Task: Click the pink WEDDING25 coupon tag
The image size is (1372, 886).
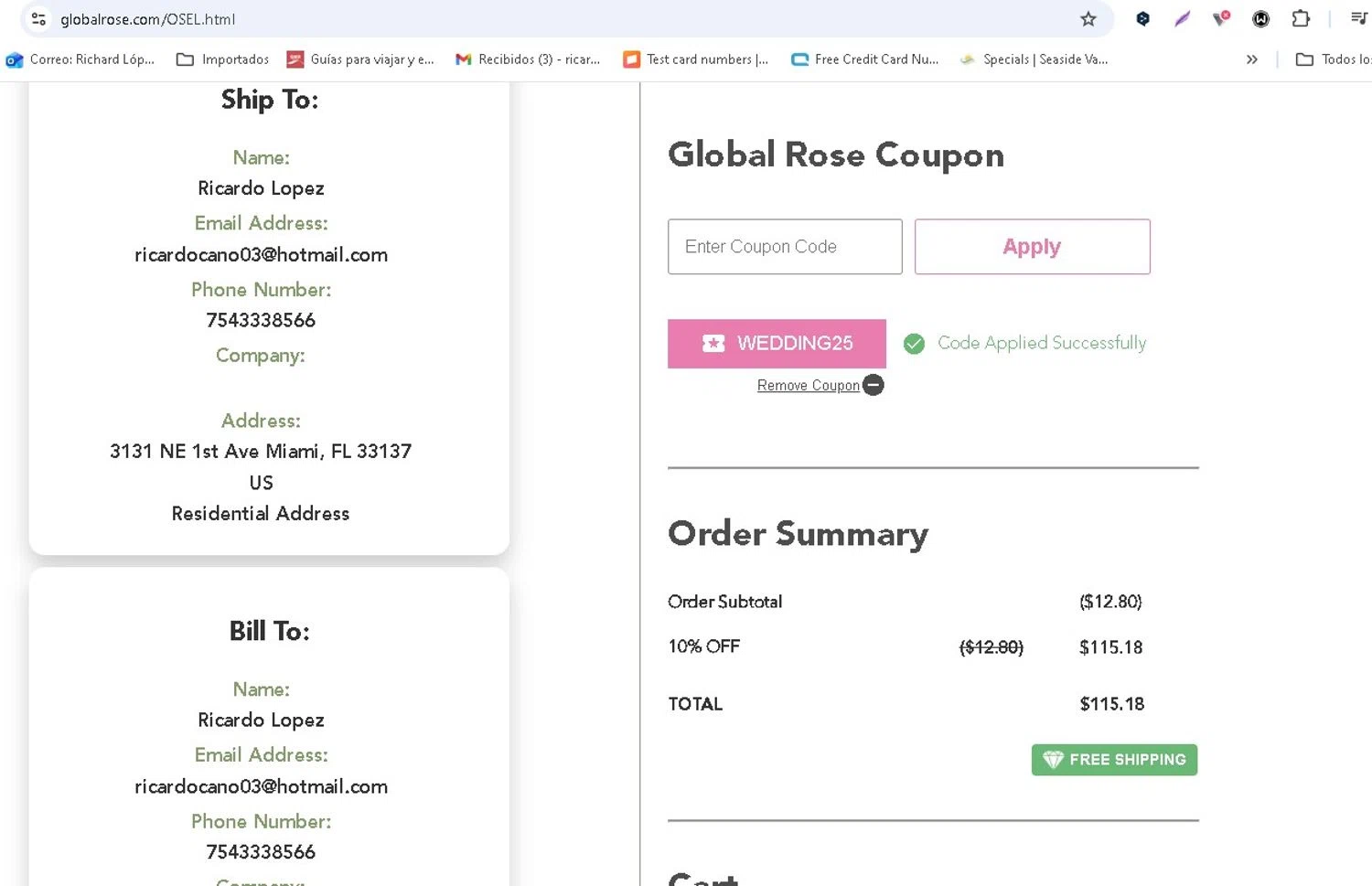Action: click(x=777, y=344)
